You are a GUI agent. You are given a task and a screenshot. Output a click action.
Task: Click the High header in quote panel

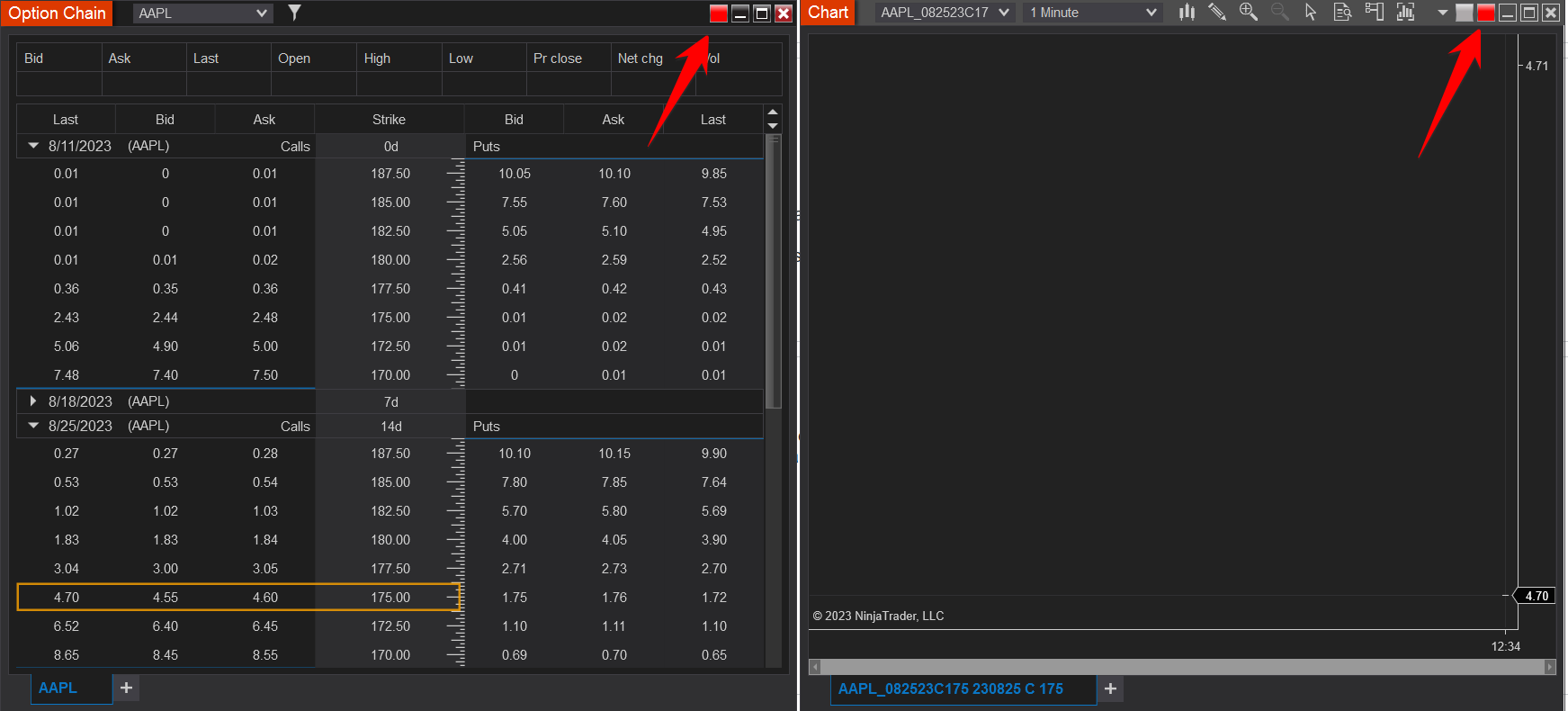click(377, 58)
